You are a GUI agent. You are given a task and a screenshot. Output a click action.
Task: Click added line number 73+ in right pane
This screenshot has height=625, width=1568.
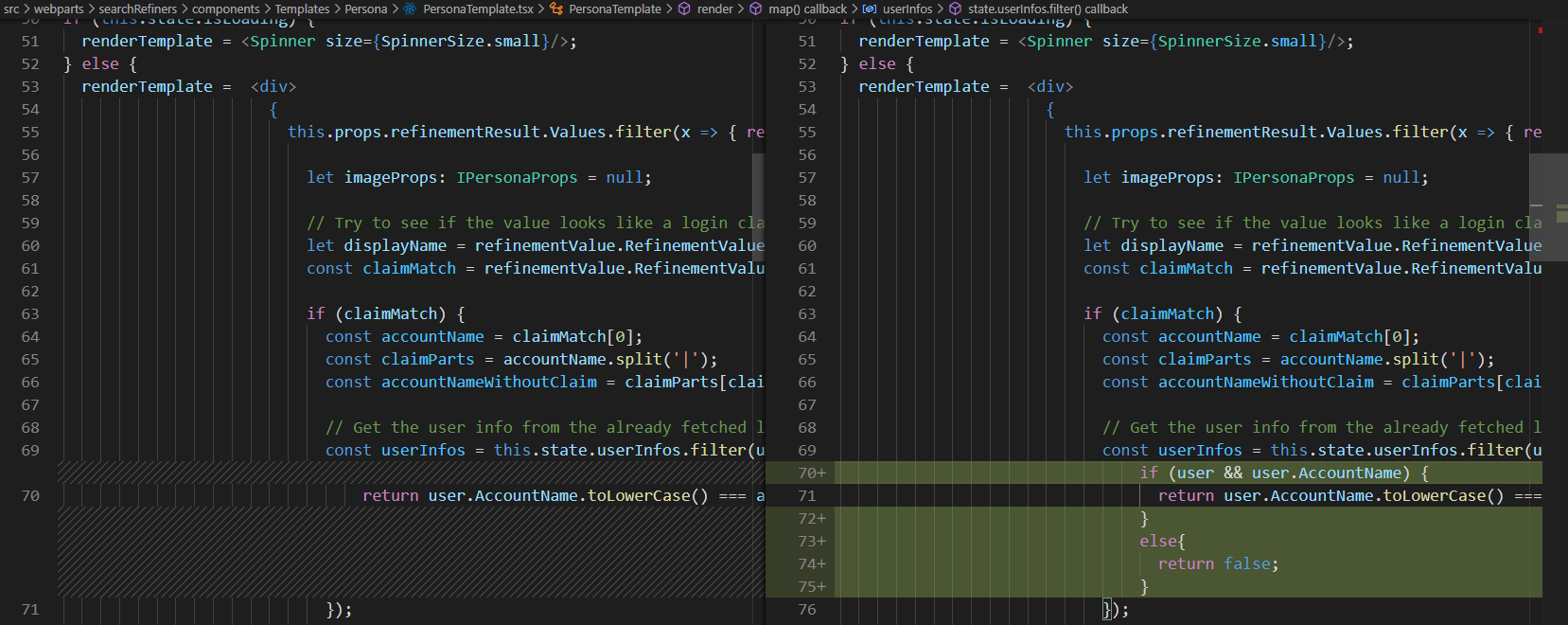pyautogui.click(x=812, y=541)
